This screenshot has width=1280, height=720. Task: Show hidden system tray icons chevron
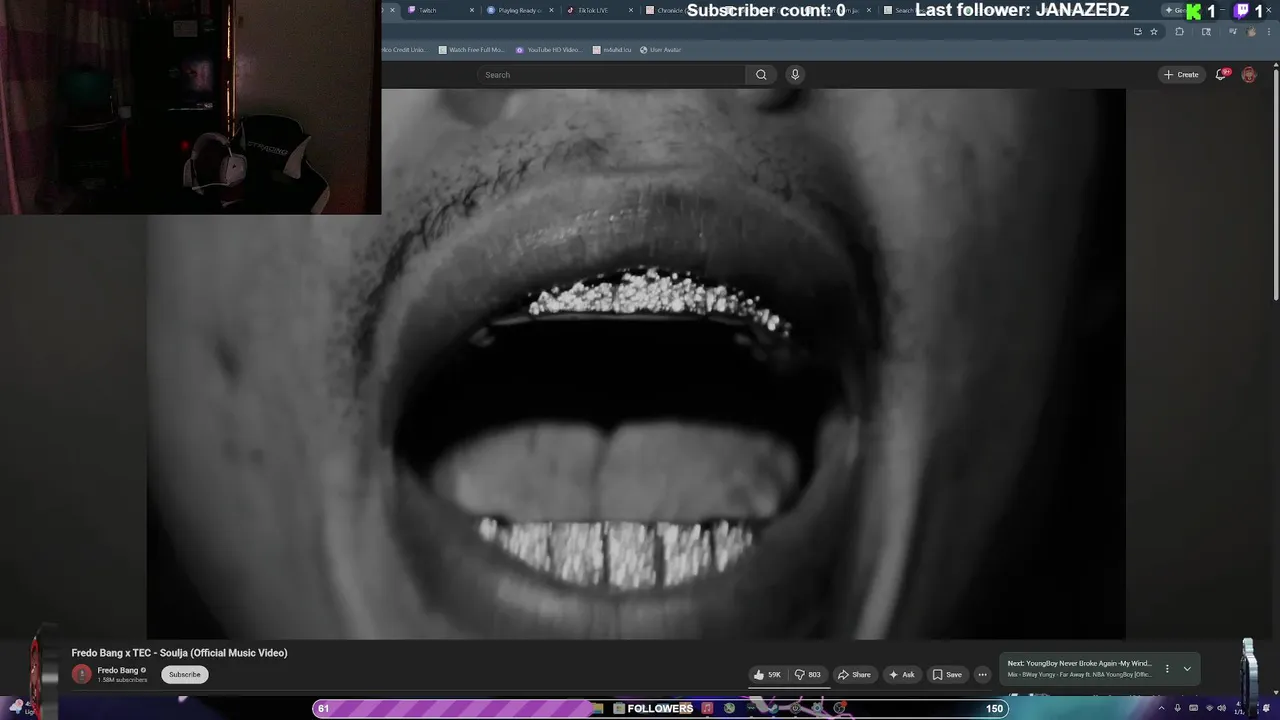(1161, 708)
